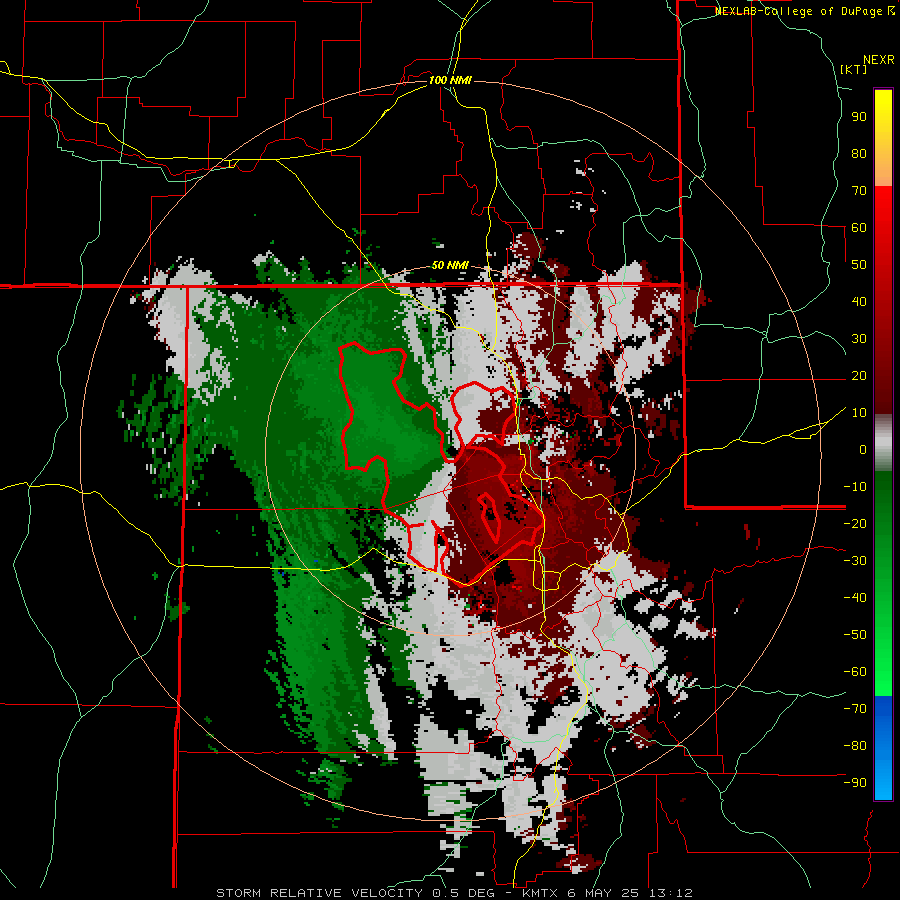Image resolution: width=900 pixels, height=900 pixels.
Task: Click the "-40" value on the velocity scale
Action: point(855,598)
